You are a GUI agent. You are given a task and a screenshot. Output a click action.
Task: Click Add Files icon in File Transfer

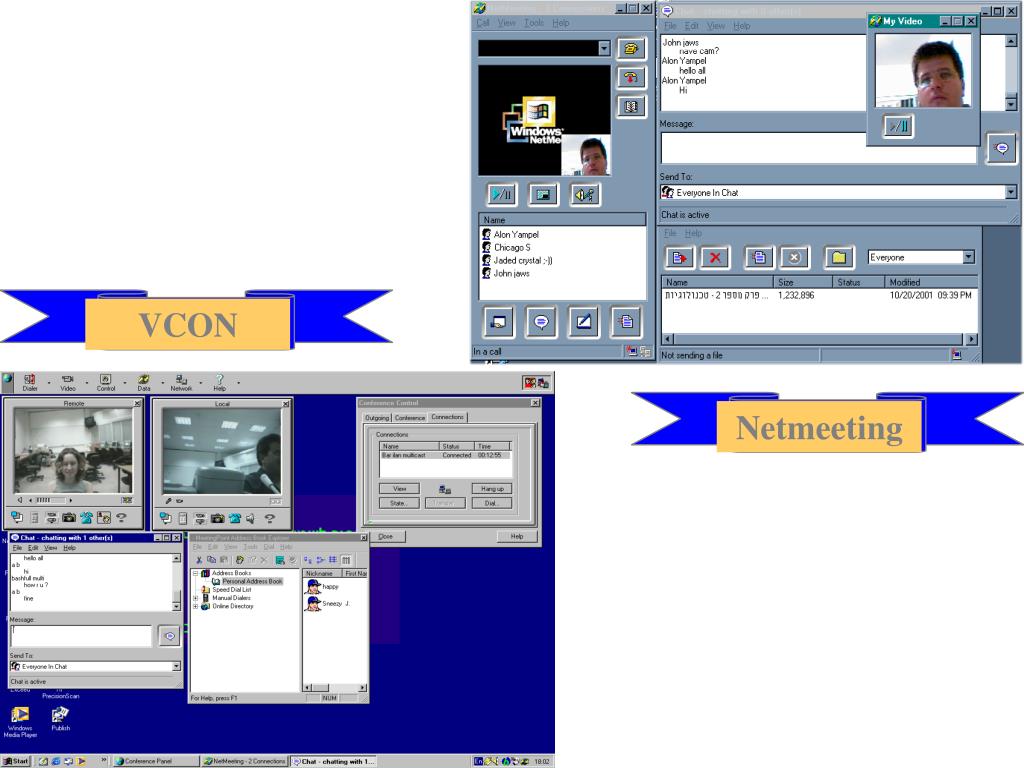point(679,257)
